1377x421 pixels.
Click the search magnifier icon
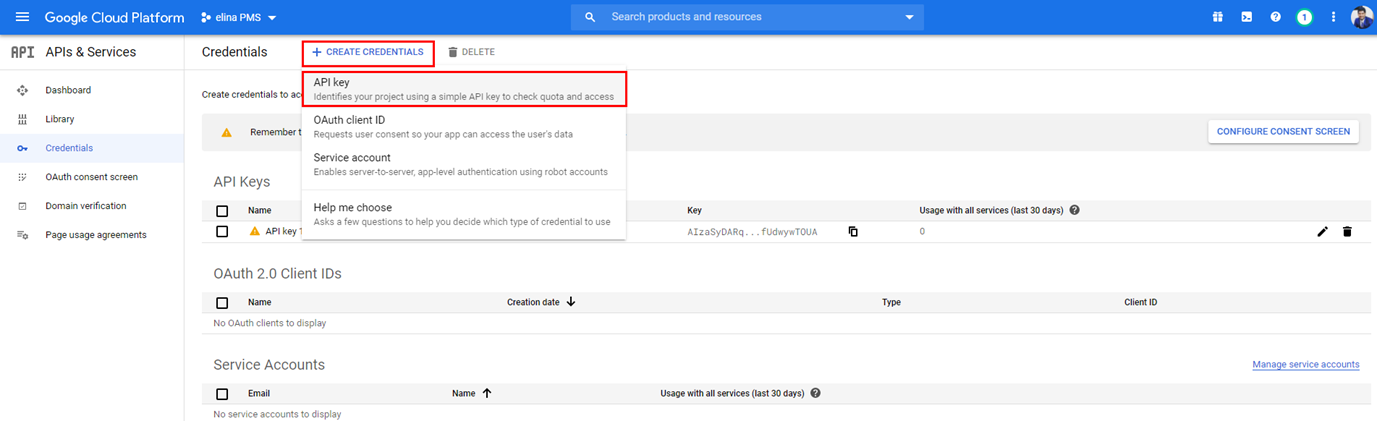click(x=590, y=17)
